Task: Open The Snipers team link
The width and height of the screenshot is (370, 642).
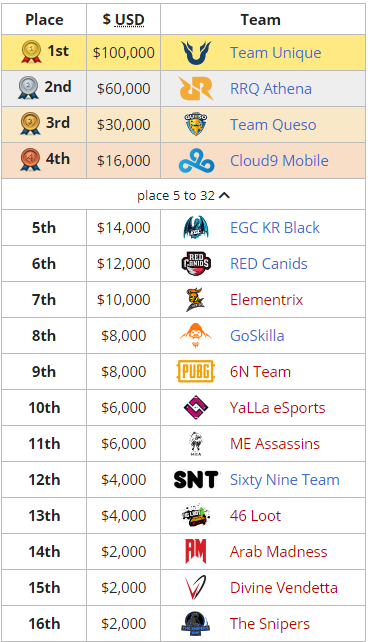Action: pos(270,624)
